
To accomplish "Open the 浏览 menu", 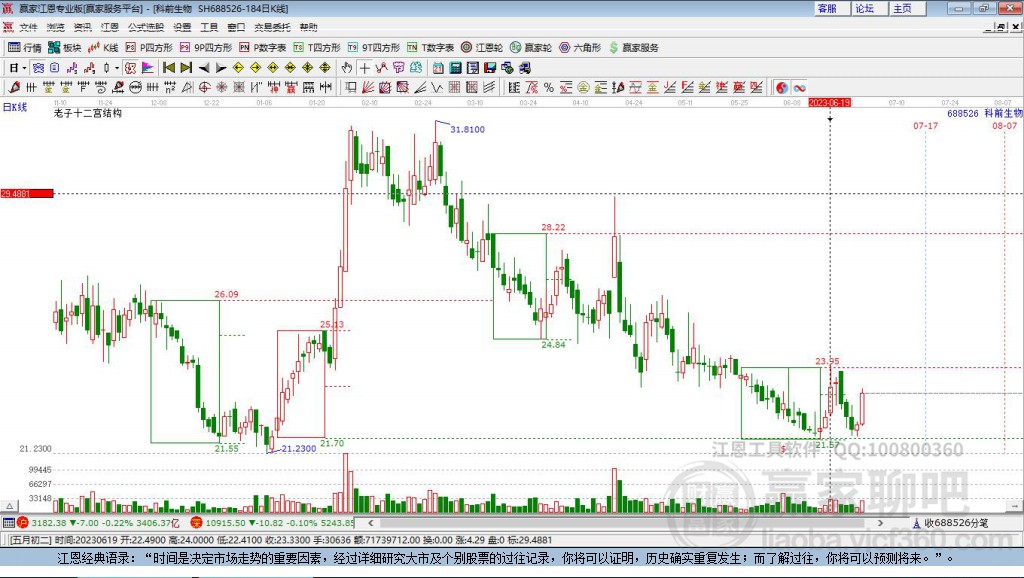I will (56, 27).
